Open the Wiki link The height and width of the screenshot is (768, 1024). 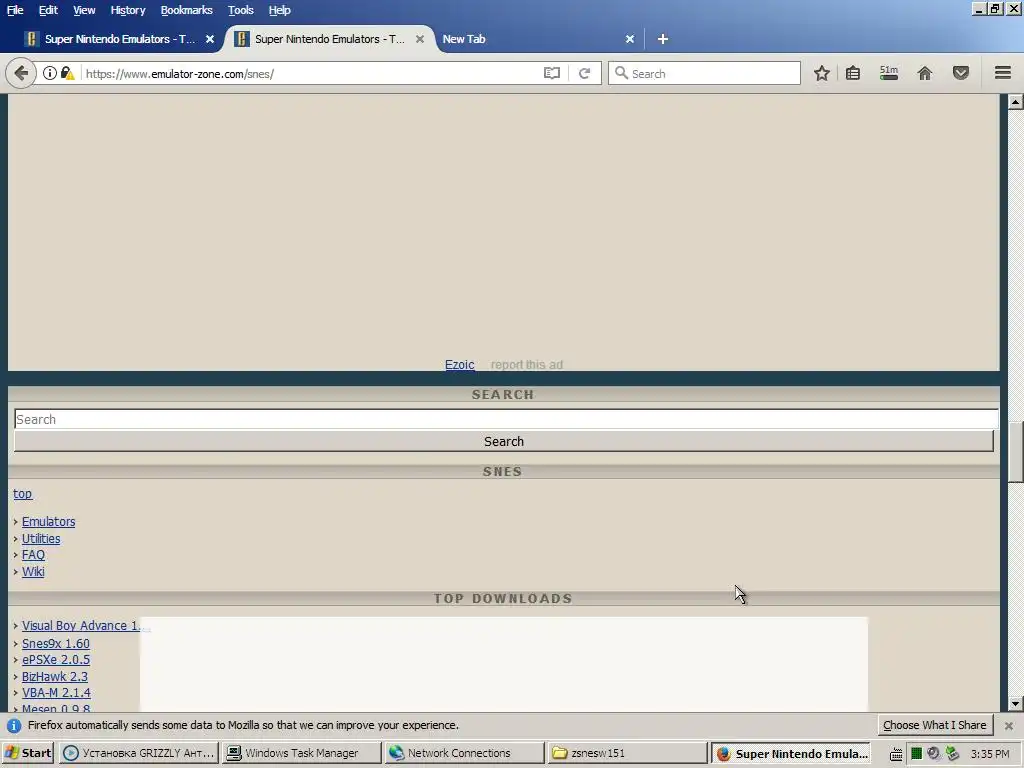pos(33,572)
